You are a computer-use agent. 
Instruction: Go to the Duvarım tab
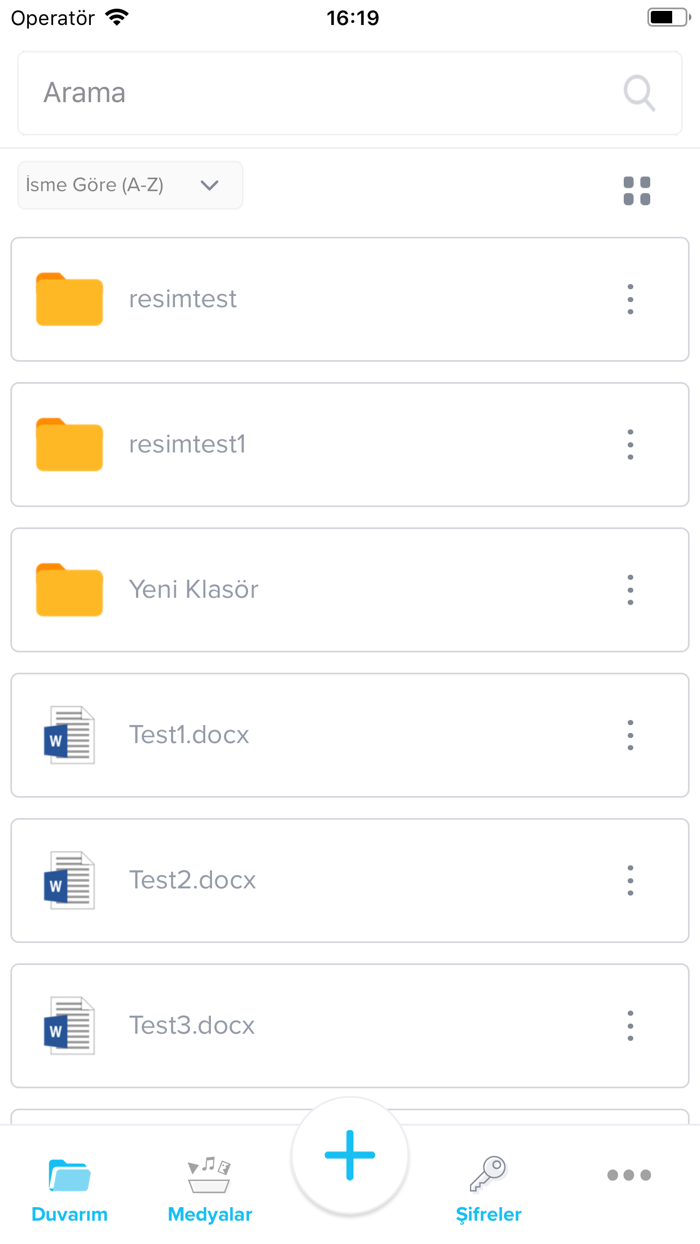[69, 1191]
